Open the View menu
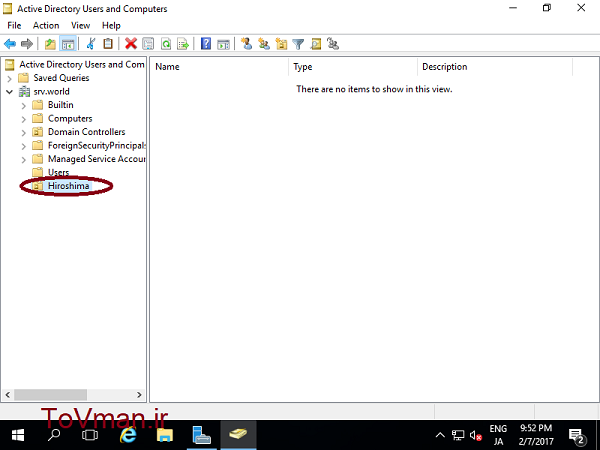600x450 pixels. point(80,26)
